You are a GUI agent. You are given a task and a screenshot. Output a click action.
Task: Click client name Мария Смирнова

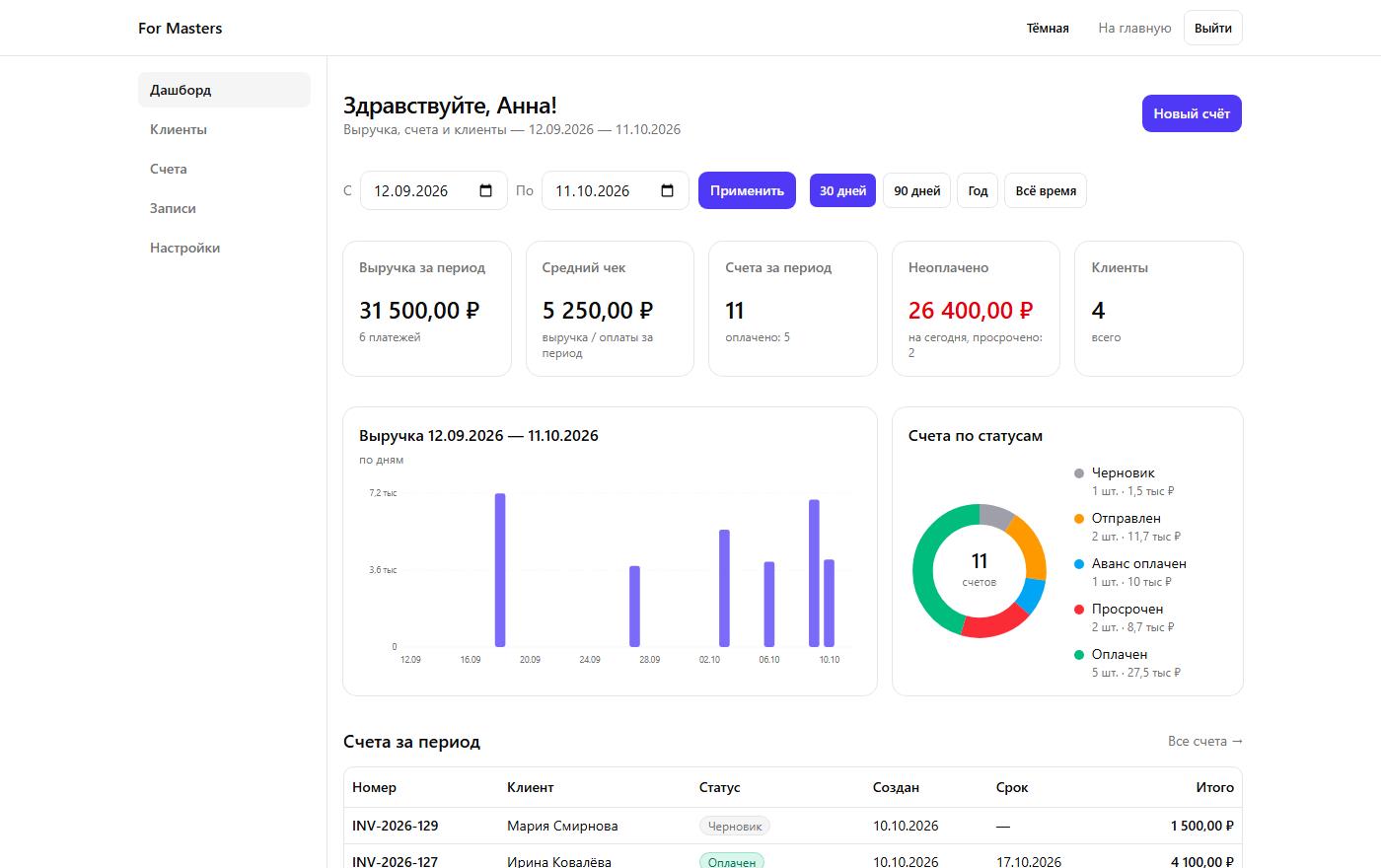click(562, 826)
